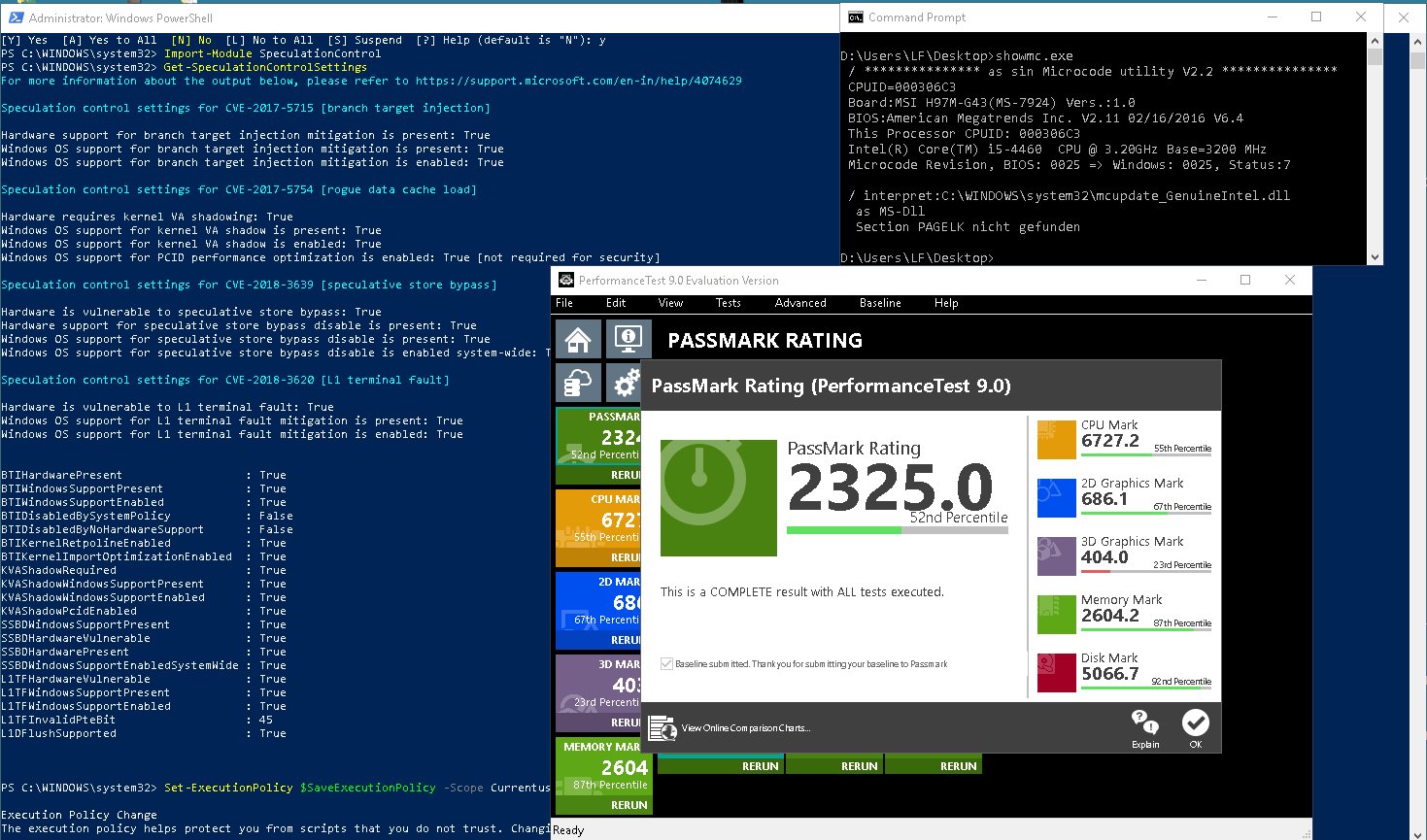Click the Explain question mark icon
The width and height of the screenshot is (1427, 840).
(x=1145, y=722)
